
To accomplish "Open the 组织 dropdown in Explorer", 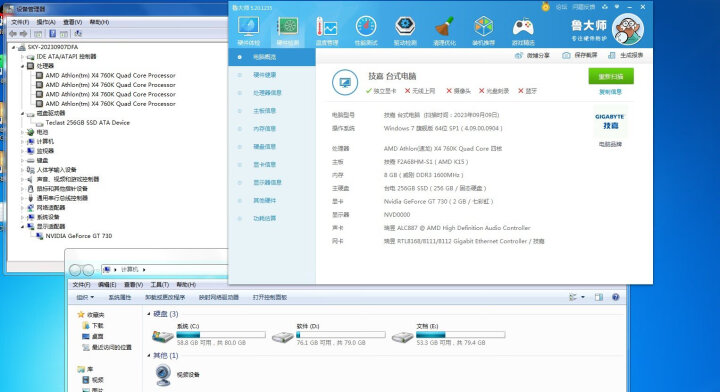I will (x=85, y=297).
